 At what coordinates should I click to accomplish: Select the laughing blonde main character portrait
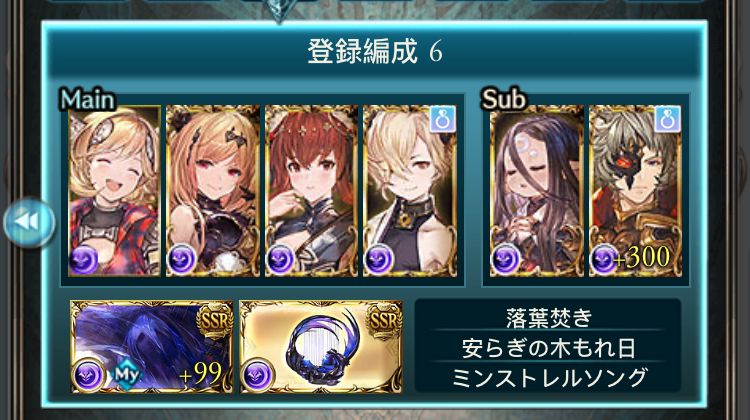coord(114,191)
